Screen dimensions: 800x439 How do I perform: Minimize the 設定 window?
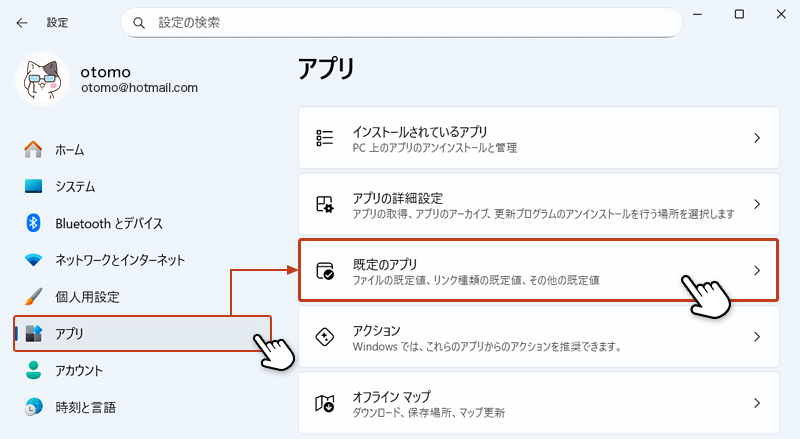pyautogui.click(x=697, y=14)
